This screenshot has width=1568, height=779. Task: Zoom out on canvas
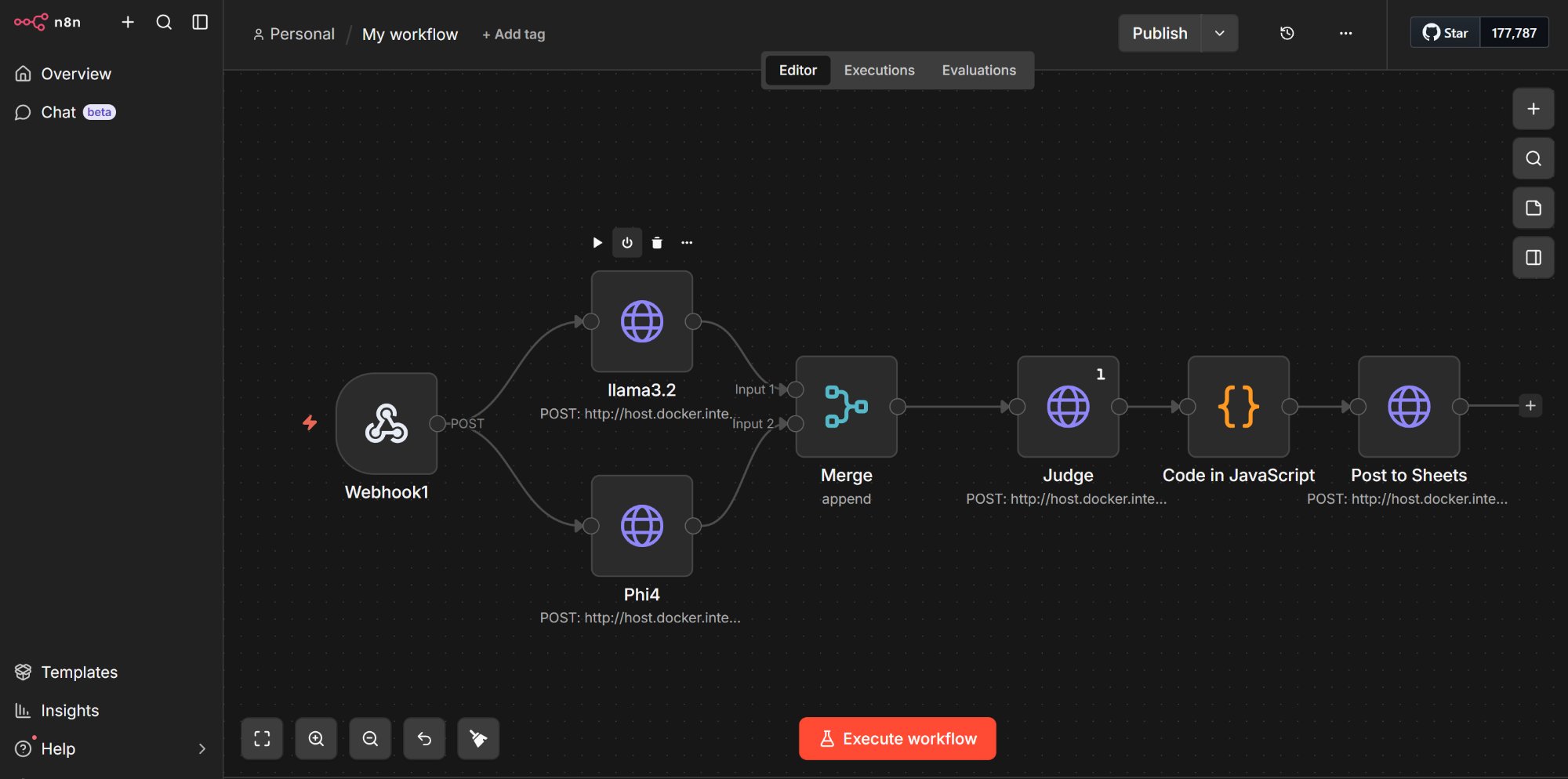click(370, 738)
